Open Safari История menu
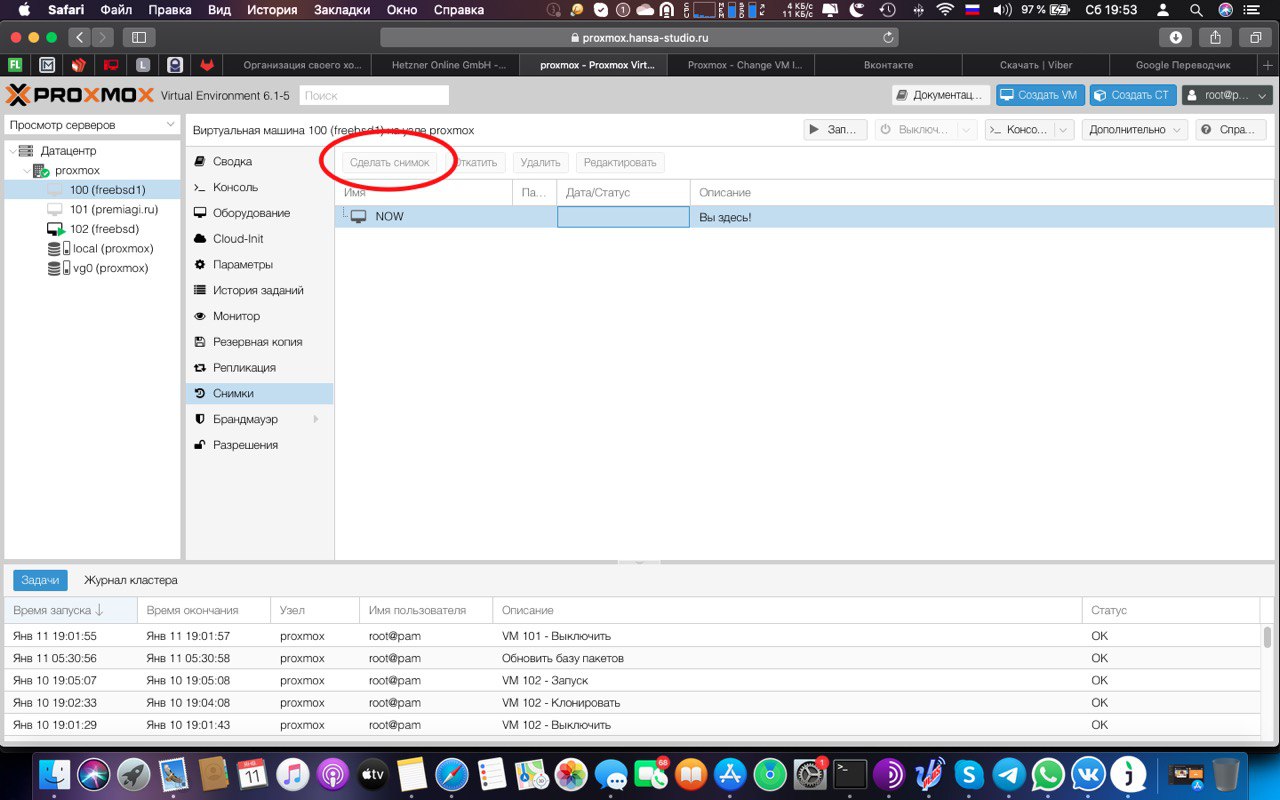The width and height of the screenshot is (1280, 800). pos(273,10)
